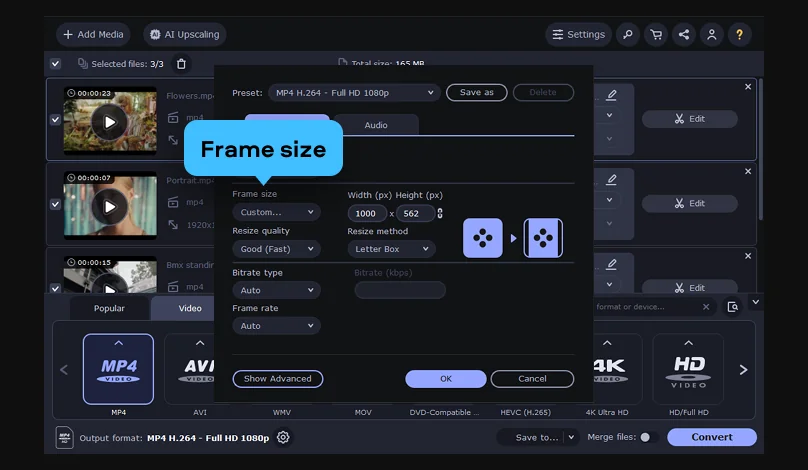The image size is (808, 470).
Task: Open help question mark icon
Action: pyautogui.click(x=739, y=35)
